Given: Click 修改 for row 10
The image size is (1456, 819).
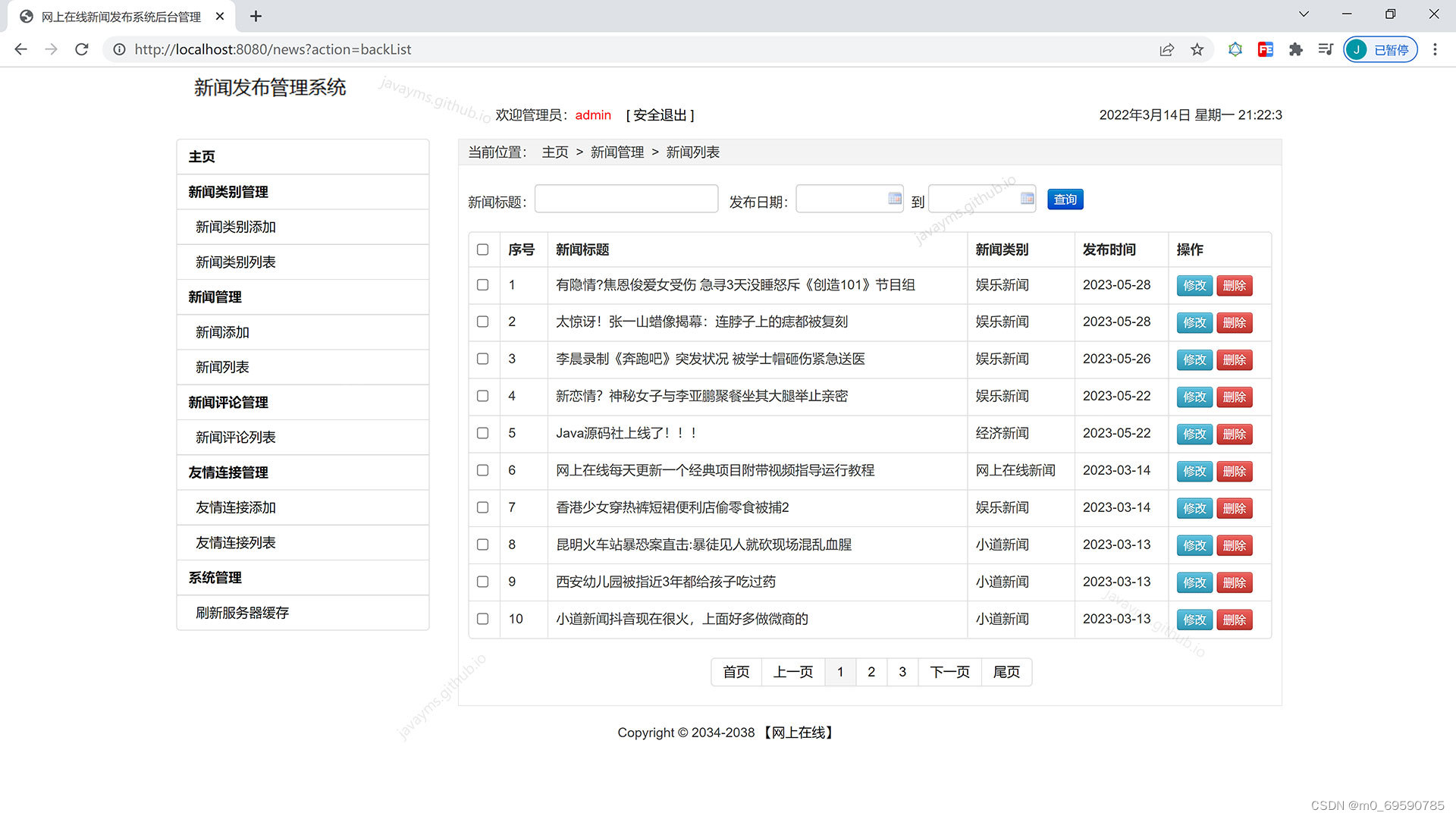Looking at the screenshot, I should click(1194, 620).
